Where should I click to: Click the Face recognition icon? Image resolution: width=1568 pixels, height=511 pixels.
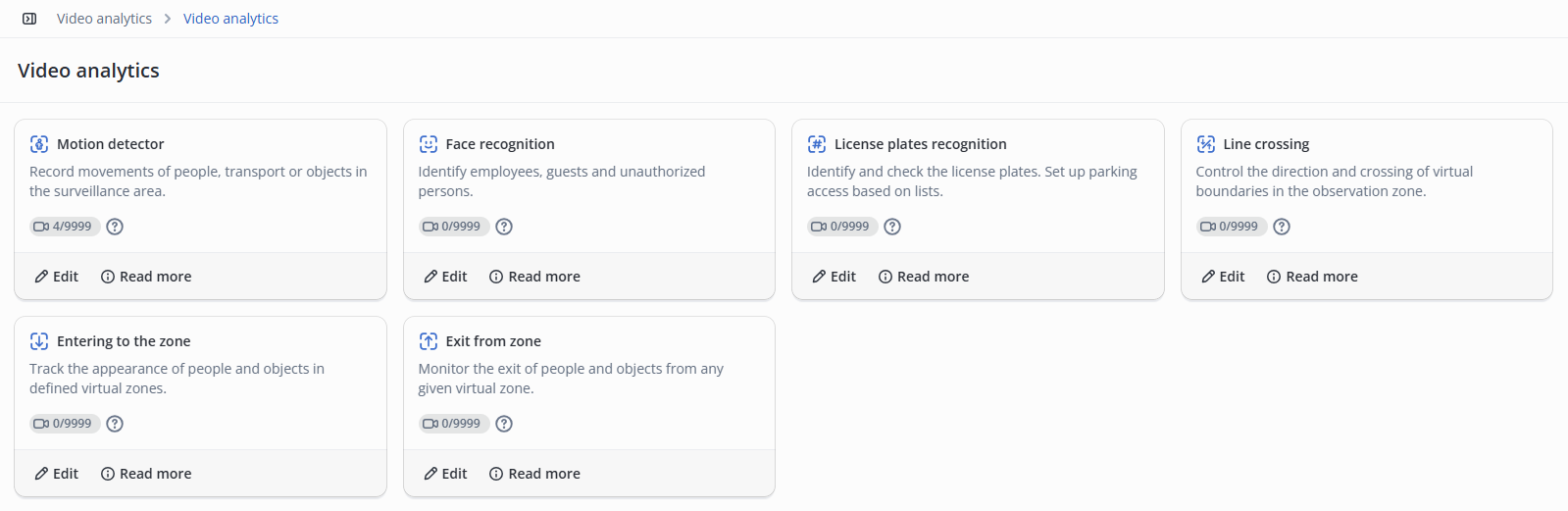429,144
